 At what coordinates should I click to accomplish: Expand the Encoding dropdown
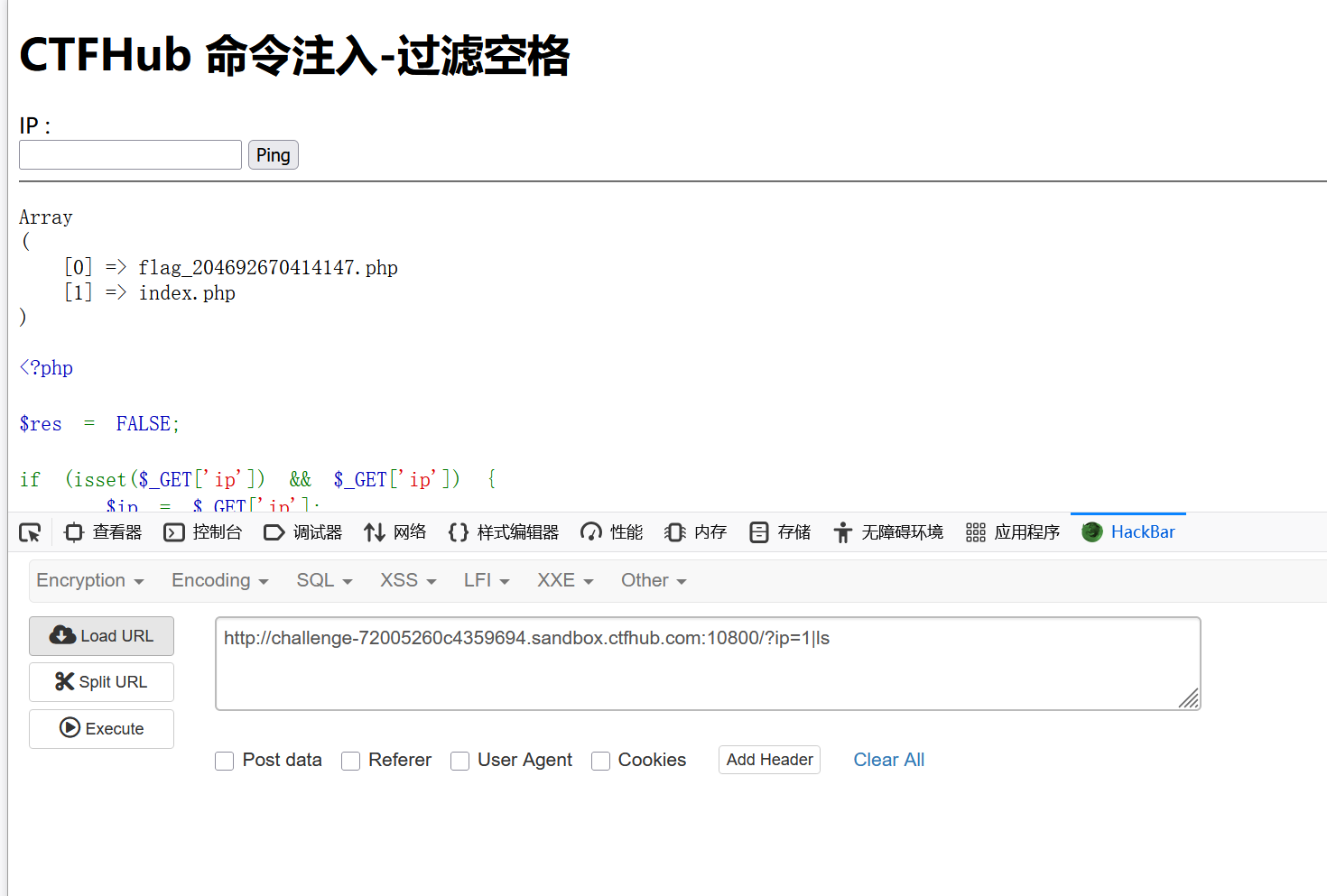220,580
